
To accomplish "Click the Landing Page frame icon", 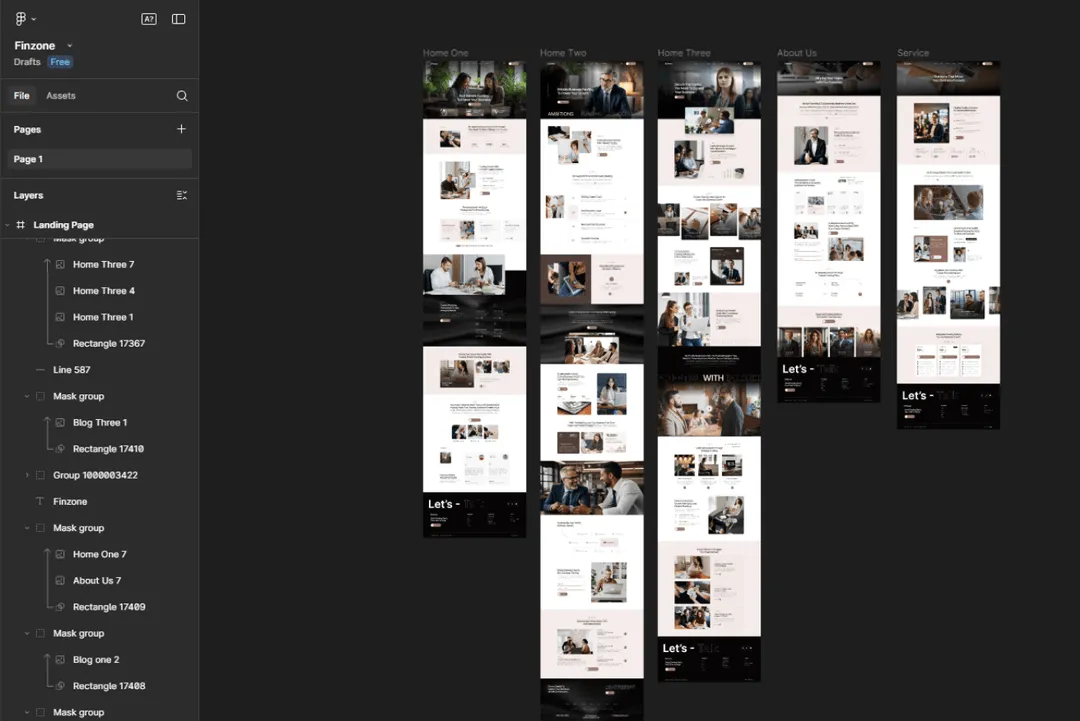I will pos(21,225).
